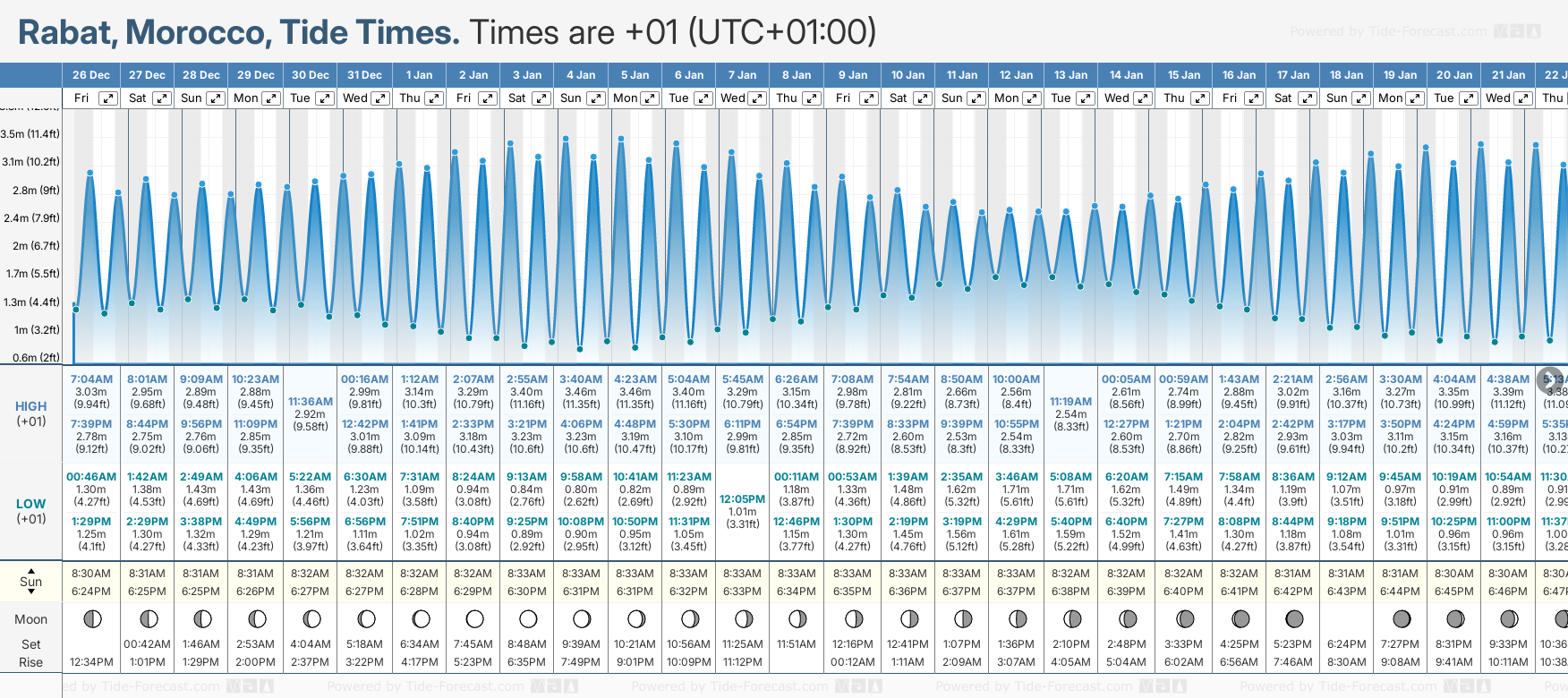The height and width of the screenshot is (698, 1568).
Task: Click the LOW row label
Action: point(31,504)
